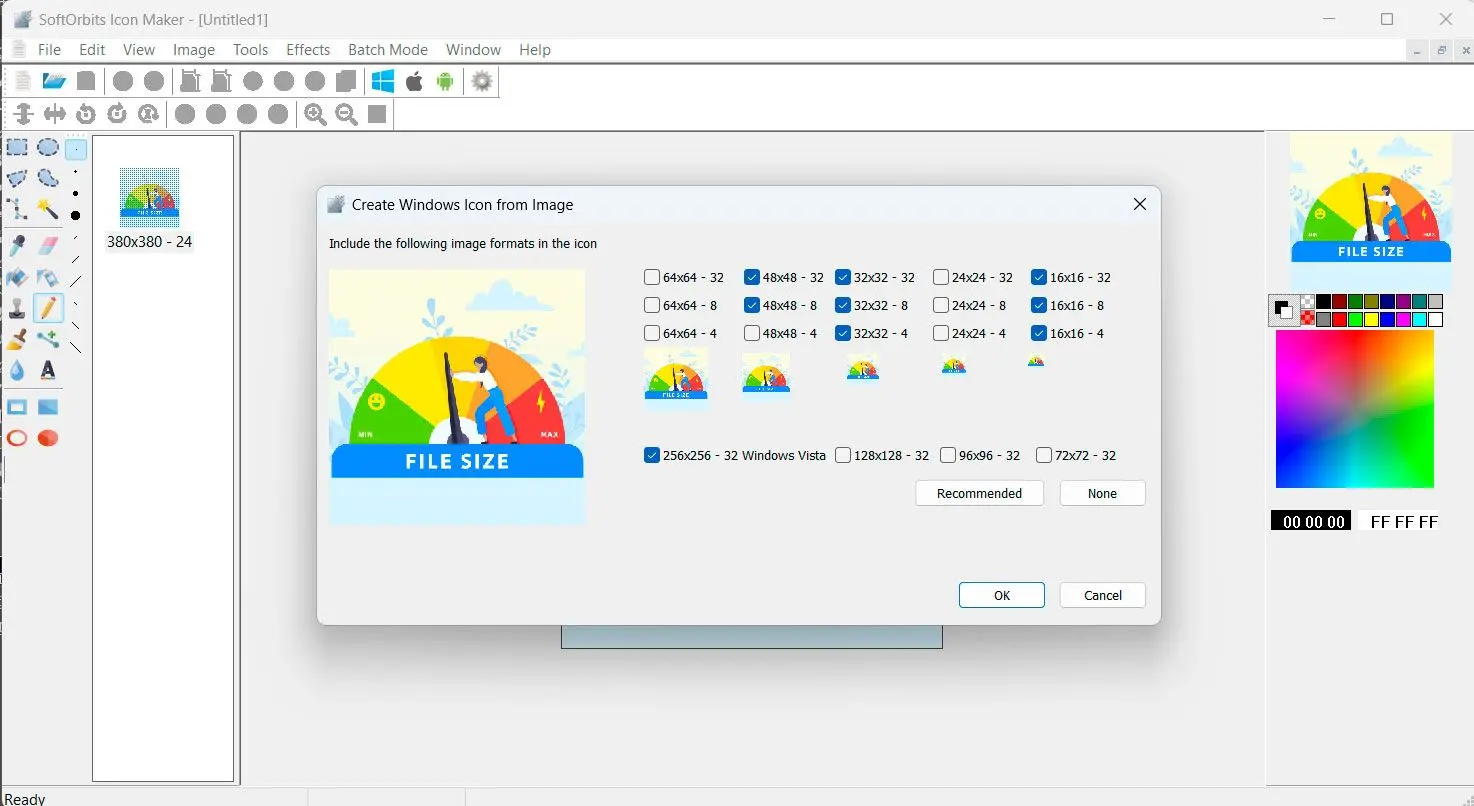Open Windows icon creation mode
Viewport: 1474px width, 806px height.
(x=382, y=81)
